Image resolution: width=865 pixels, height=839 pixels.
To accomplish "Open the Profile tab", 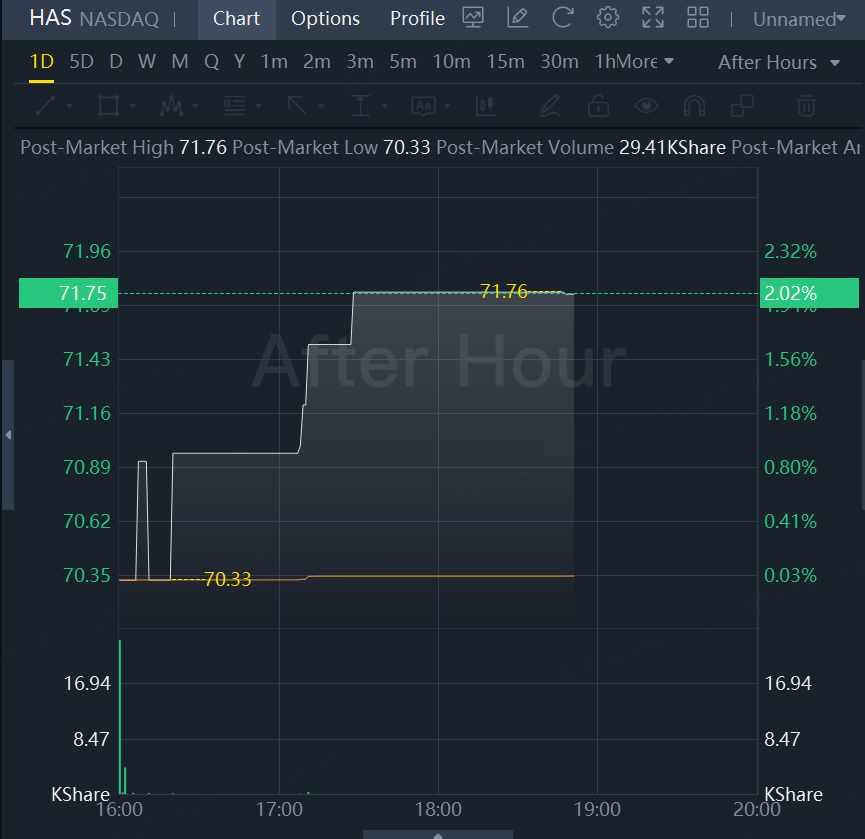I will [417, 19].
